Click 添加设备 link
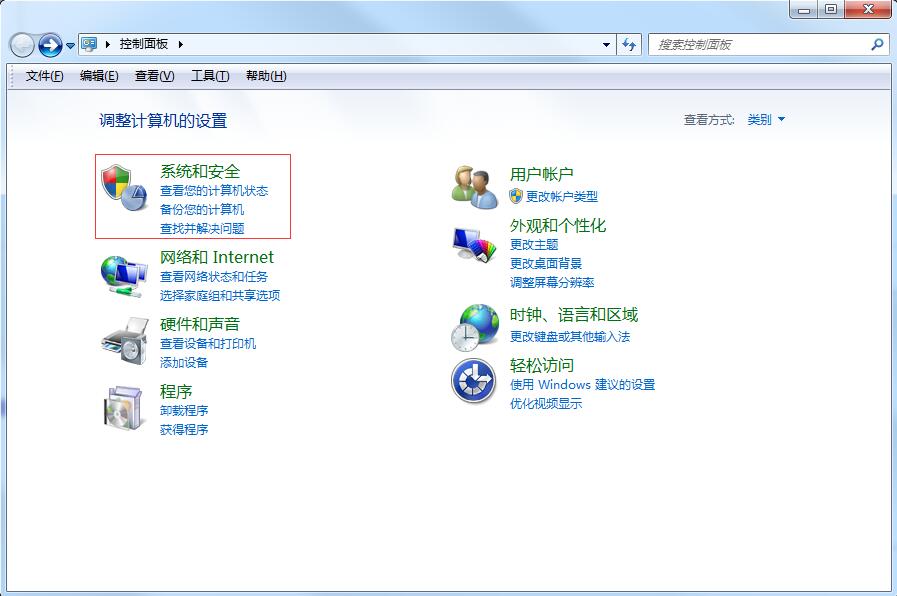Viewport: 897px width, 596px height. pos(184,362)
